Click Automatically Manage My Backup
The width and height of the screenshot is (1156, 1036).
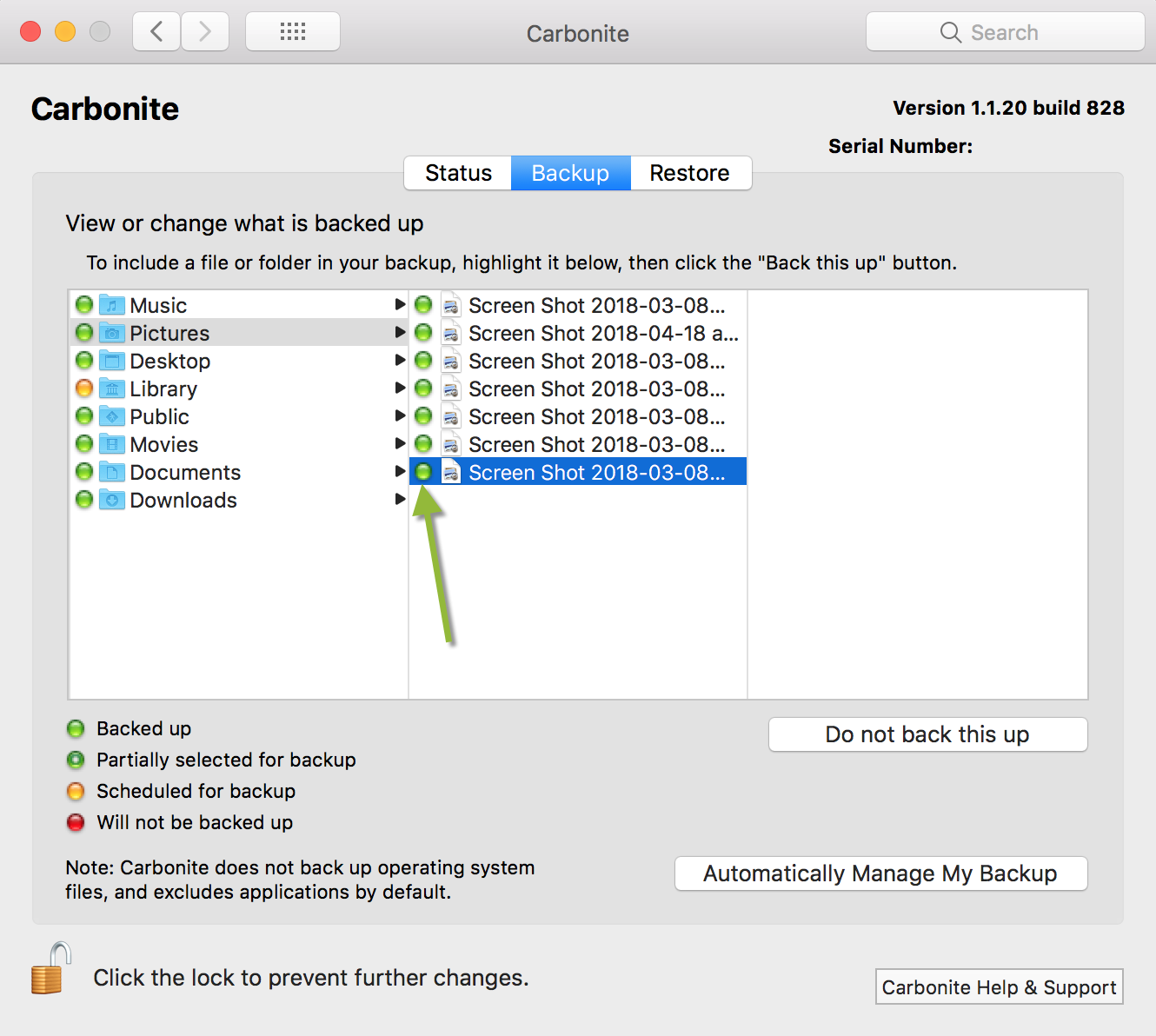[880, 873]
